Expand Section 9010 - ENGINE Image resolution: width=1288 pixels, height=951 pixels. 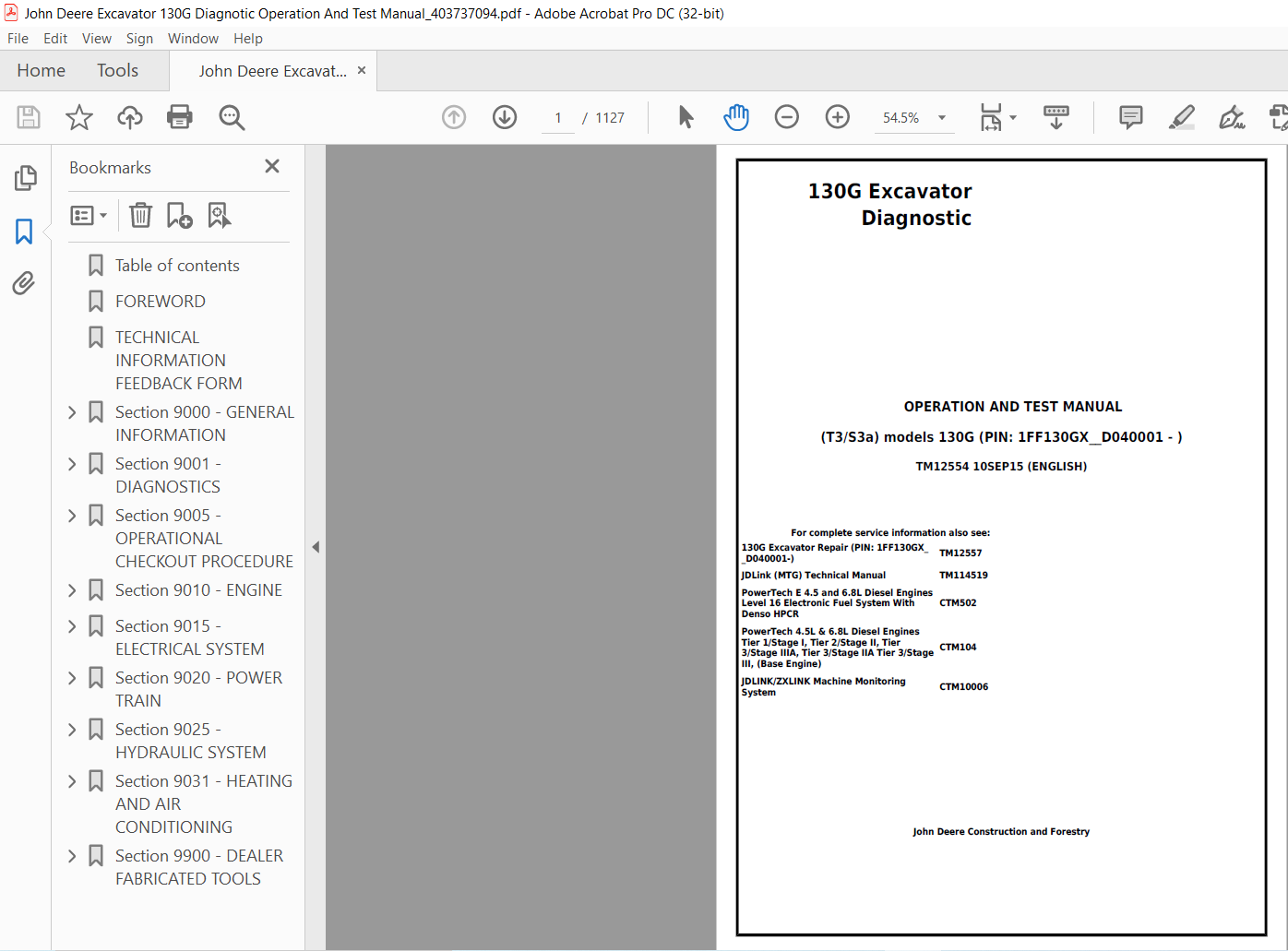point(72,590)
